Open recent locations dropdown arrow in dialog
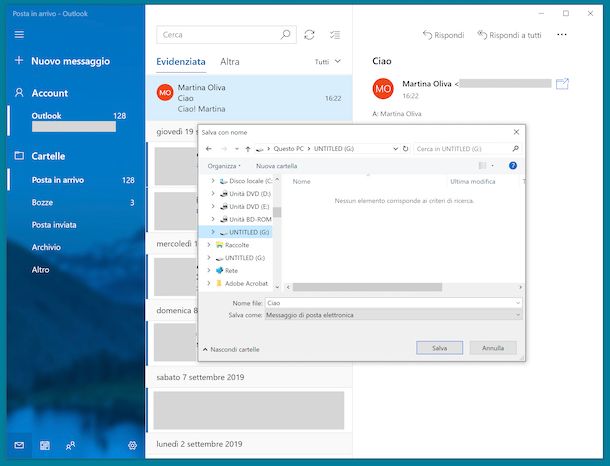The width and height of the screenshot is (610, 466). coord(237,149)
